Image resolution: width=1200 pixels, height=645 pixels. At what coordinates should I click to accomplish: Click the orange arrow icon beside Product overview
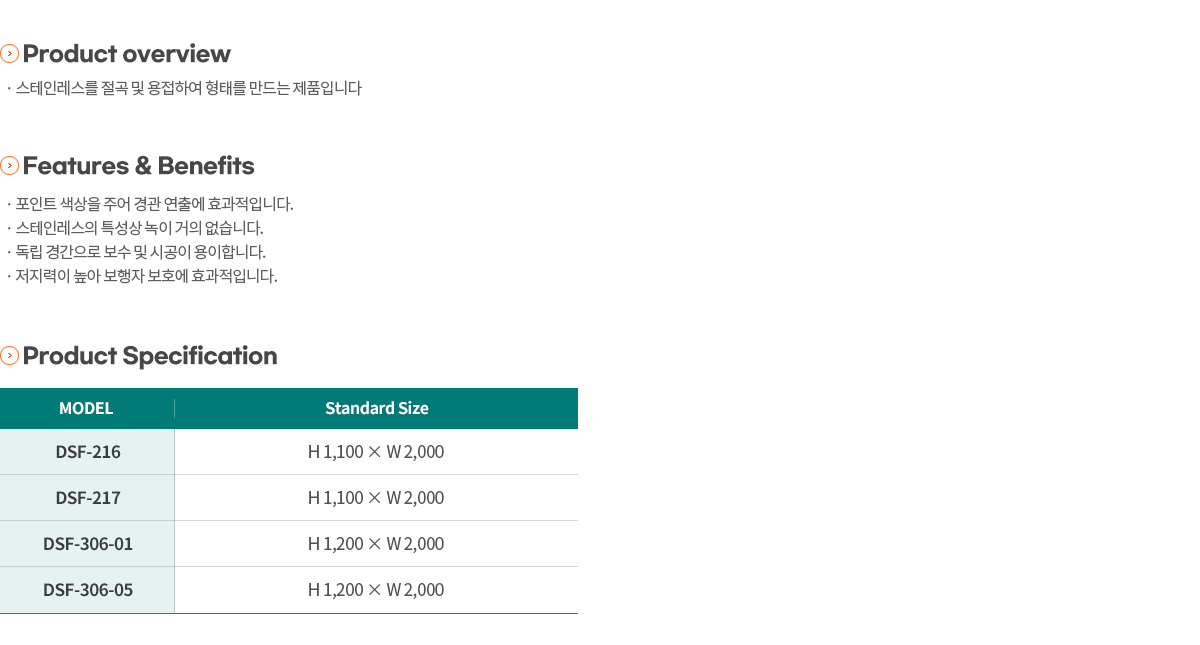click(x=10, y=53)
